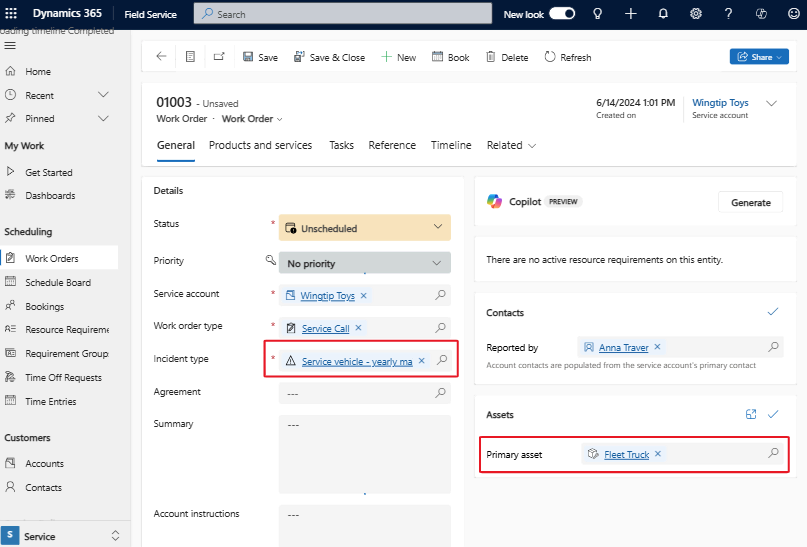The height and width of the screenshot is (547, 807).
Task: Open Schedule Board in sidebar
Action: pyautogui.click(x=59, y=283)
